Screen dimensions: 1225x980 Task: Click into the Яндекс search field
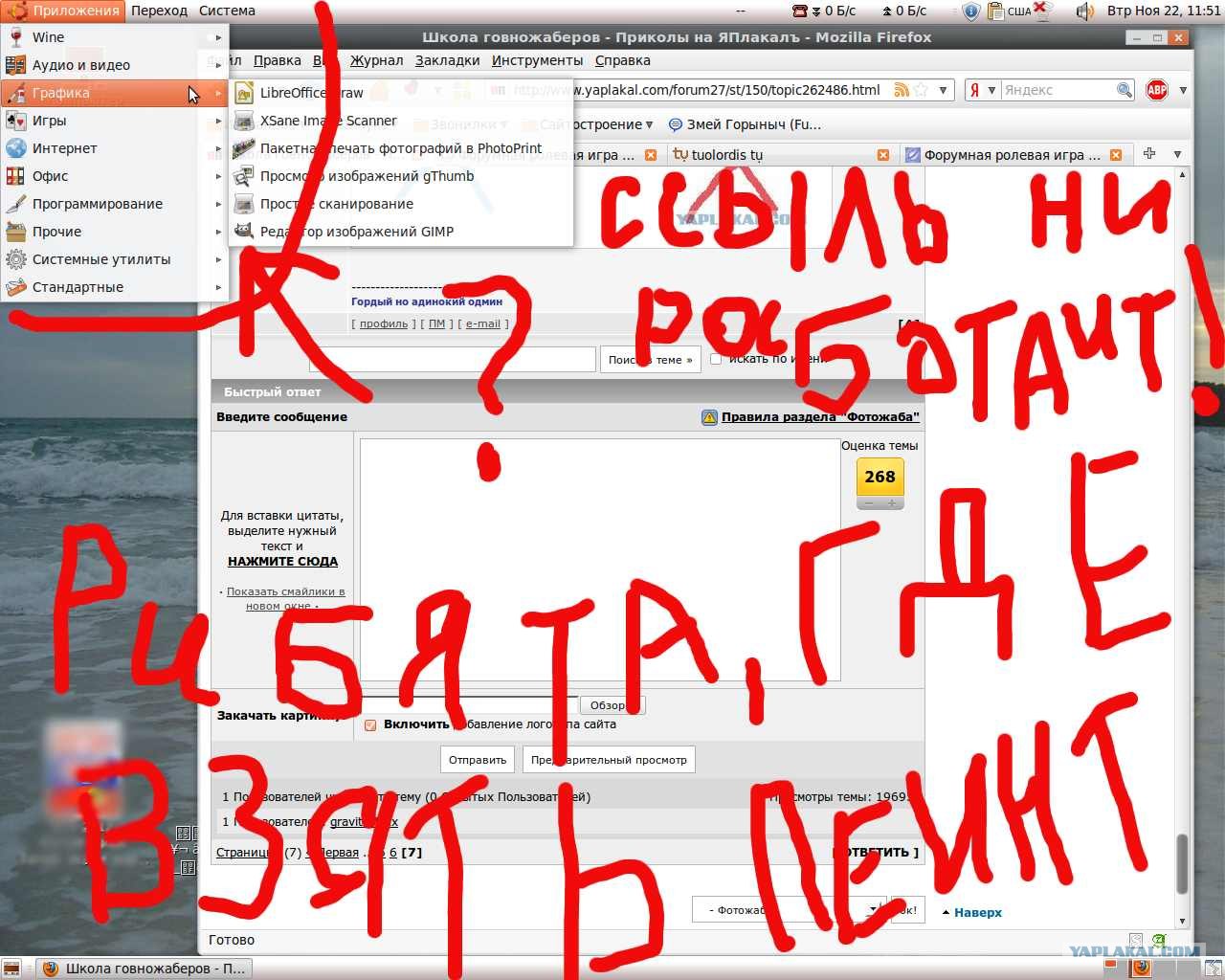tap(1058, 90)
